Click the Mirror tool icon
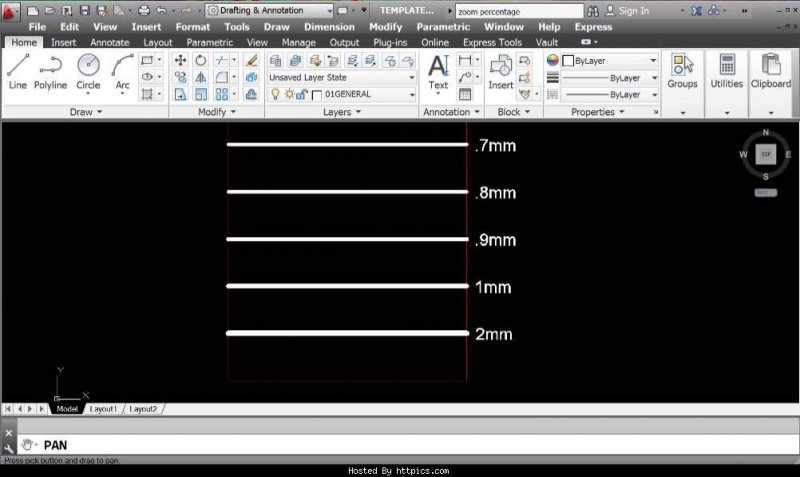Viewport: 800px width, 477px height. point(201,77)
